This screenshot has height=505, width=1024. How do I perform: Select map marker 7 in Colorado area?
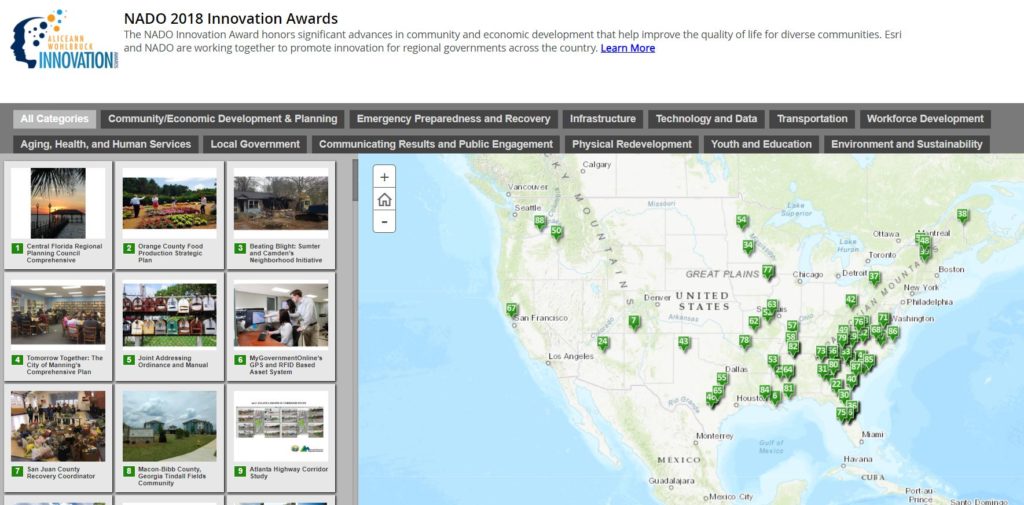coord(633,322)
